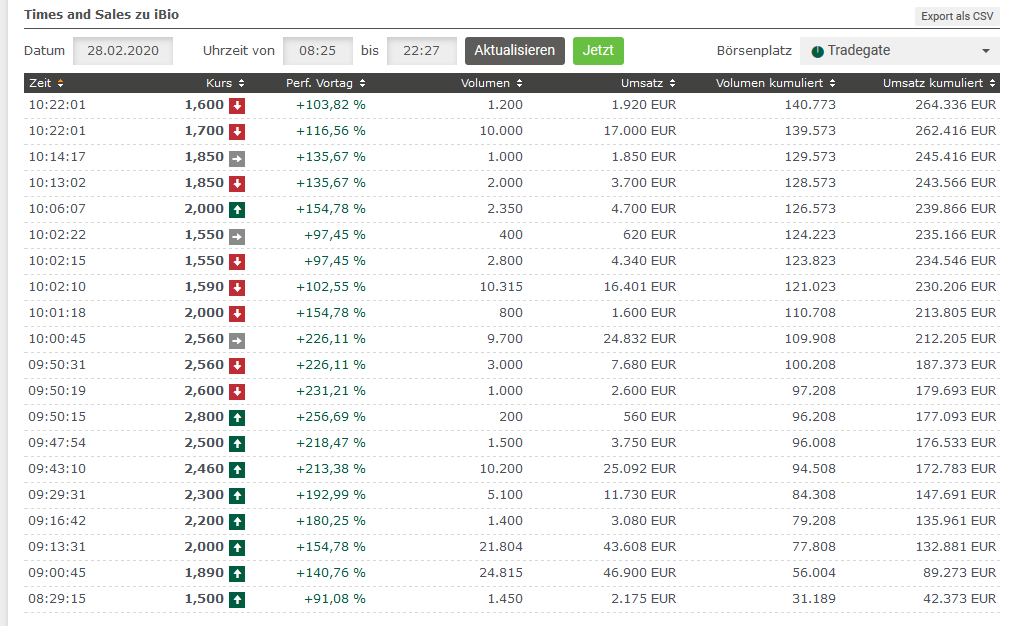
Task: Sort by Volumen column header
Action: tap(491, 83)
